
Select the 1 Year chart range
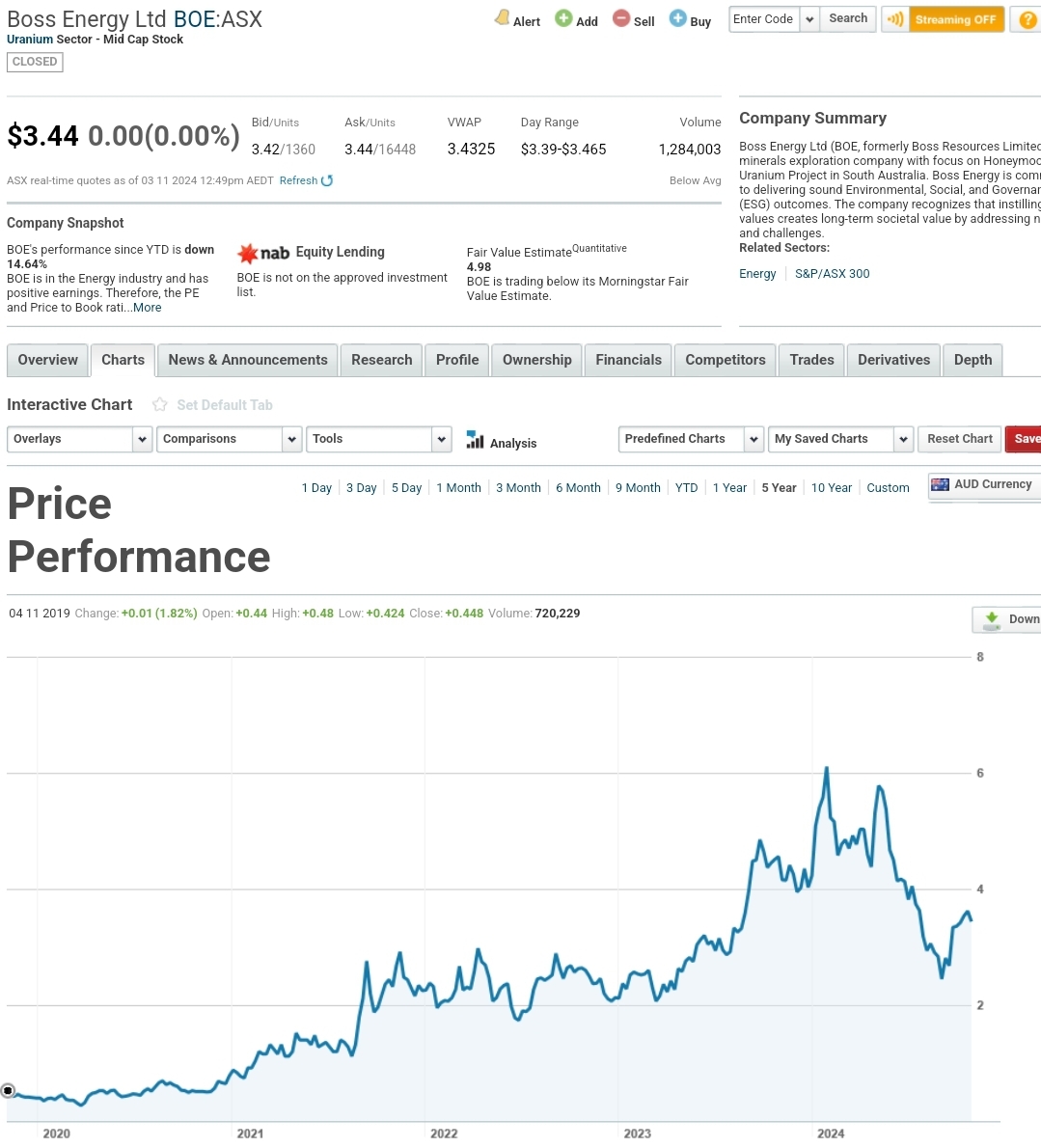(730, 487)
